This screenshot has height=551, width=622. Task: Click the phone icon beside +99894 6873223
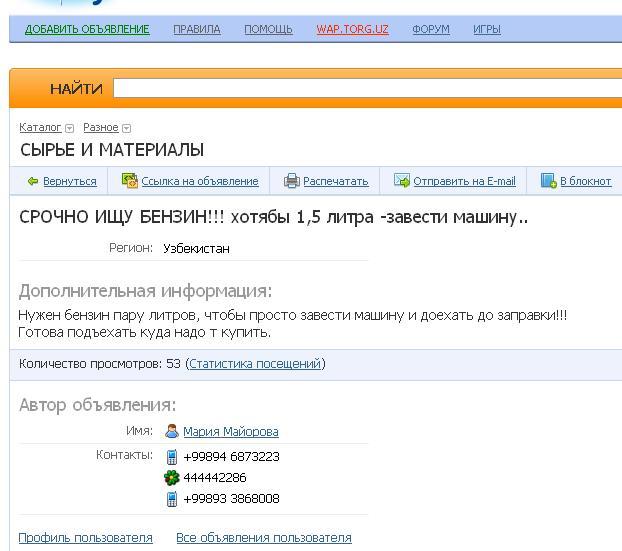[x=172, y=457]
